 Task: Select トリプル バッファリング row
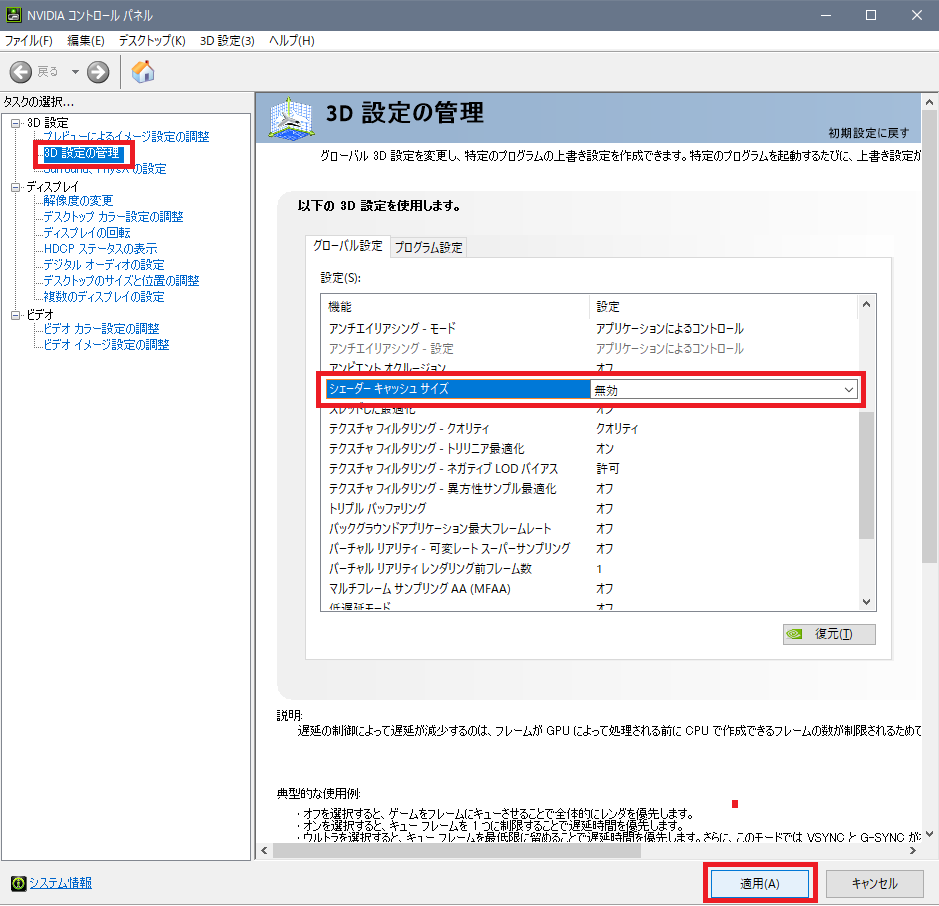point(590,509)
